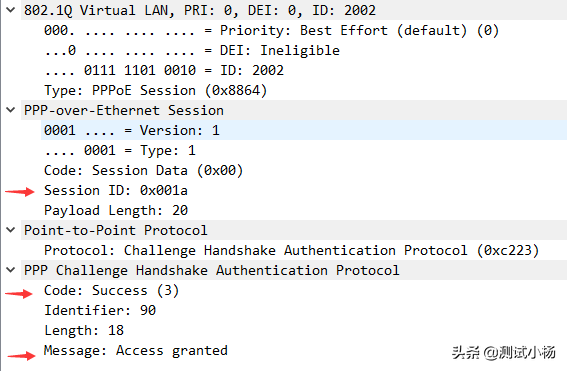Select Code: Success (3) row
Screen dimensions: 567x371
click(x=304, y=290)
